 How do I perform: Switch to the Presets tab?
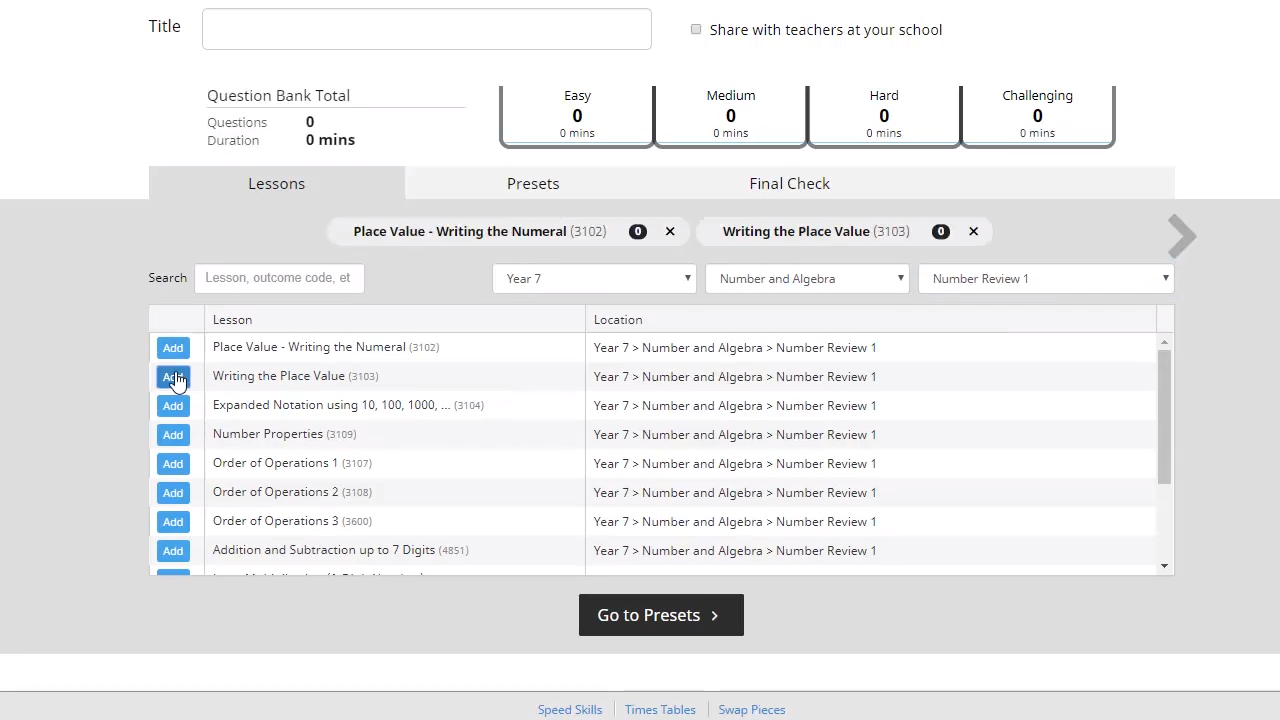tap(533, 184)
